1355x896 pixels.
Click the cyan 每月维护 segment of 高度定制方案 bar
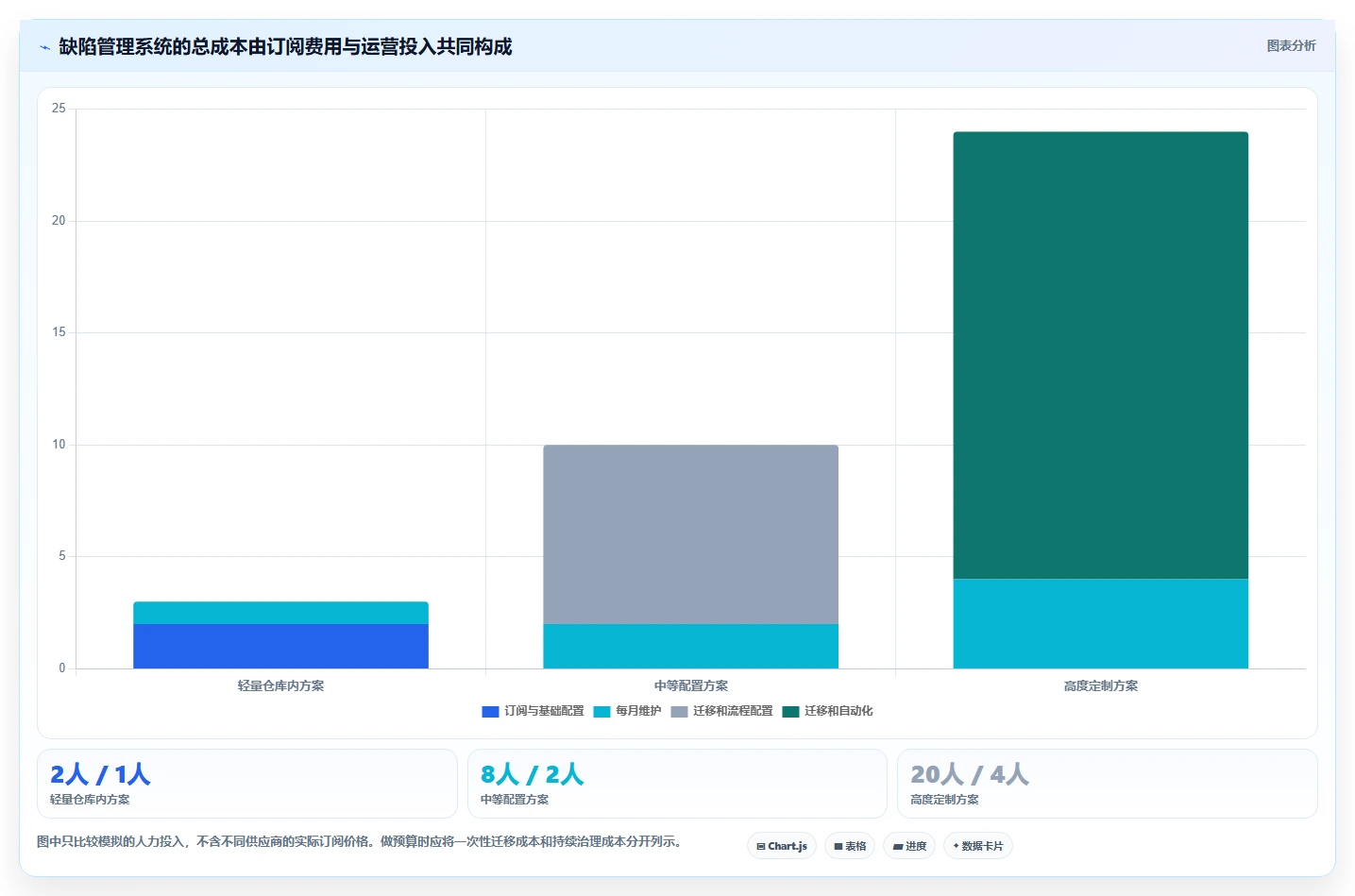tap(1100, 624)
